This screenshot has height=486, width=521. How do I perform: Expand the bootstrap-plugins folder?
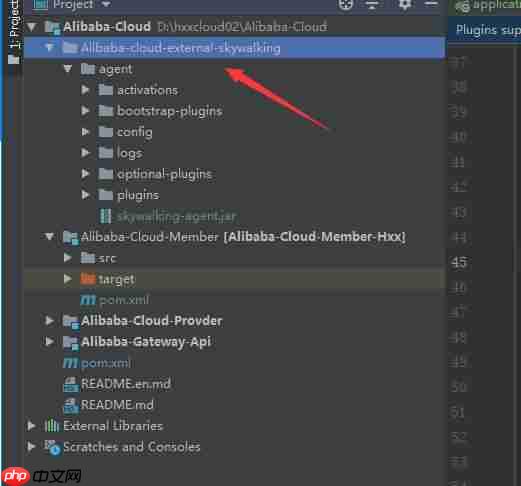point(85,111)
